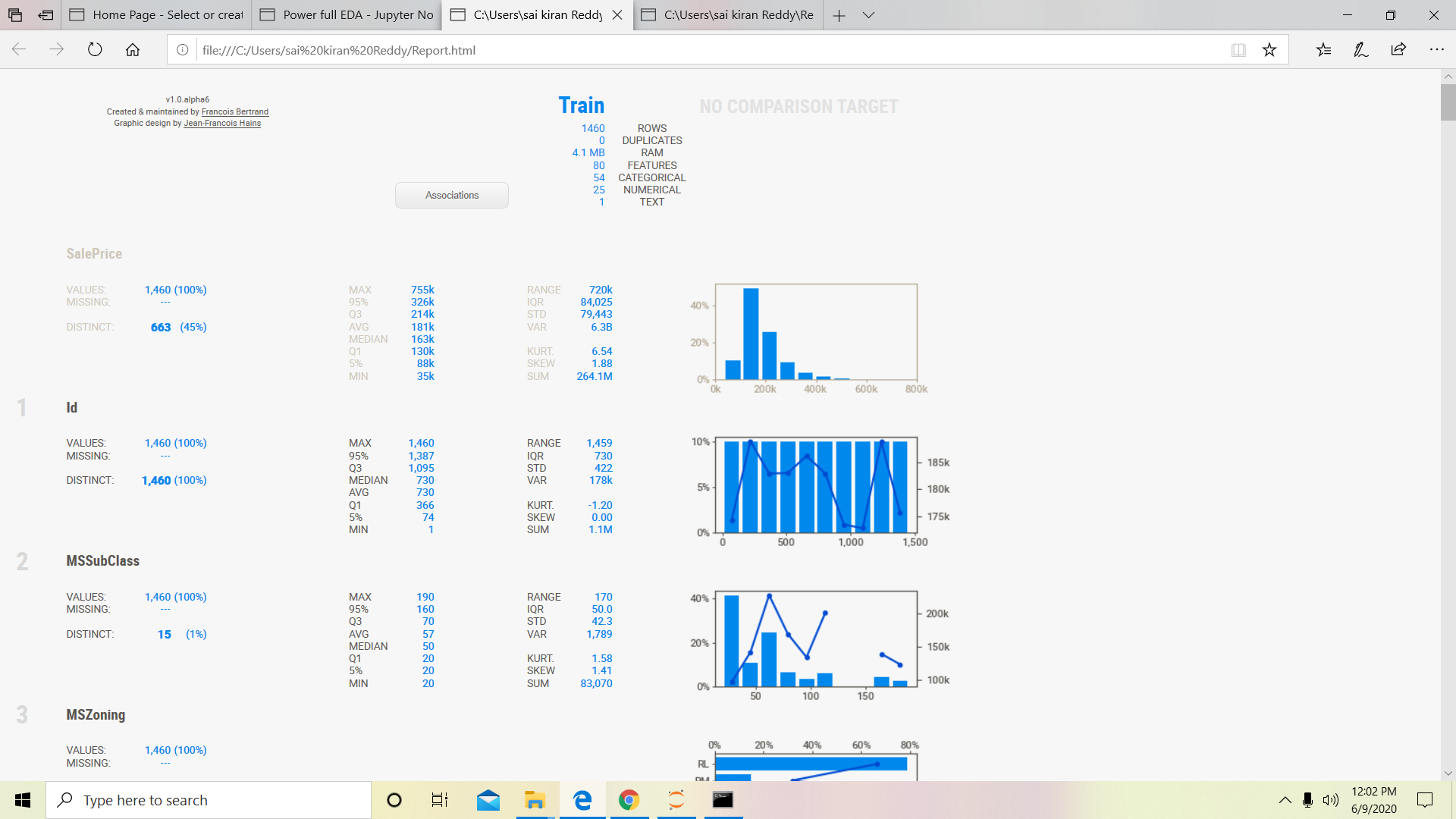
Task: Open the browser Home page
Action: (x=133, y=49)
